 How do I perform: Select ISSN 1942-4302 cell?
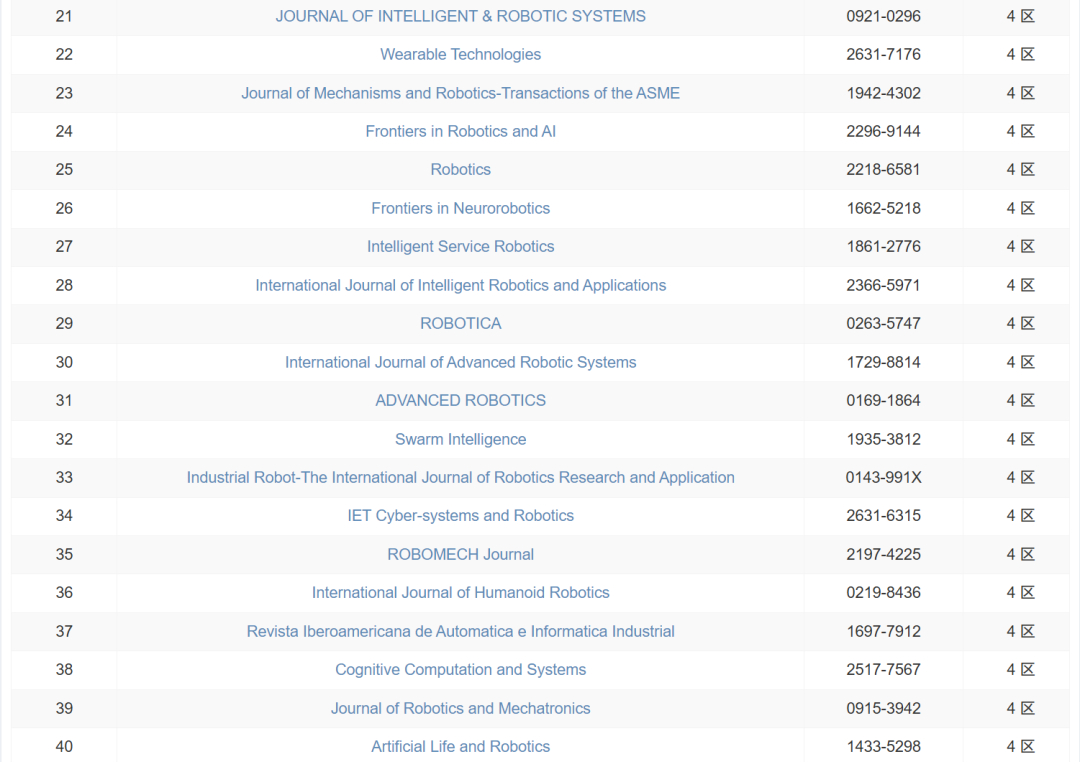(883, 93)
